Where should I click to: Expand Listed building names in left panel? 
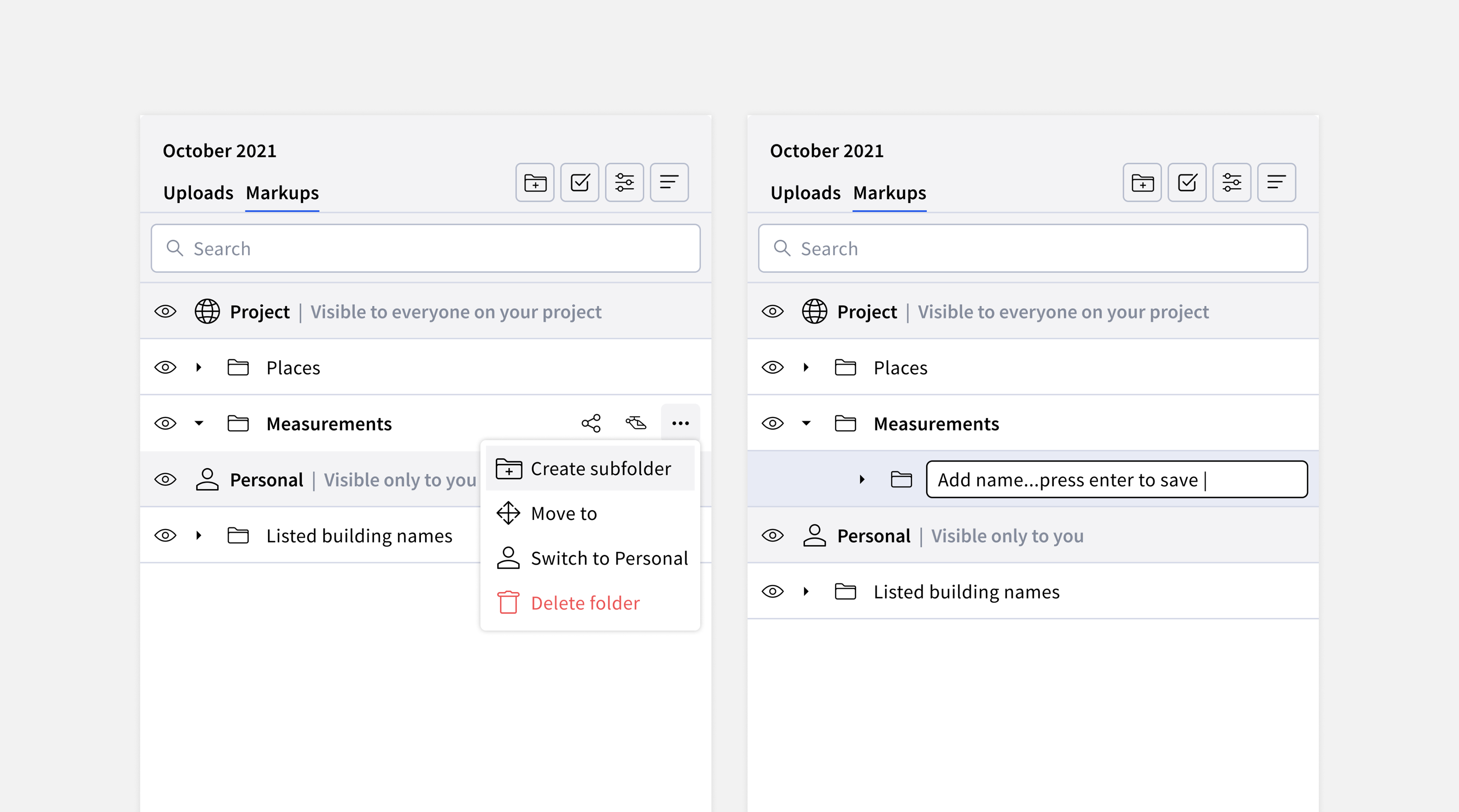click(199, 536)
